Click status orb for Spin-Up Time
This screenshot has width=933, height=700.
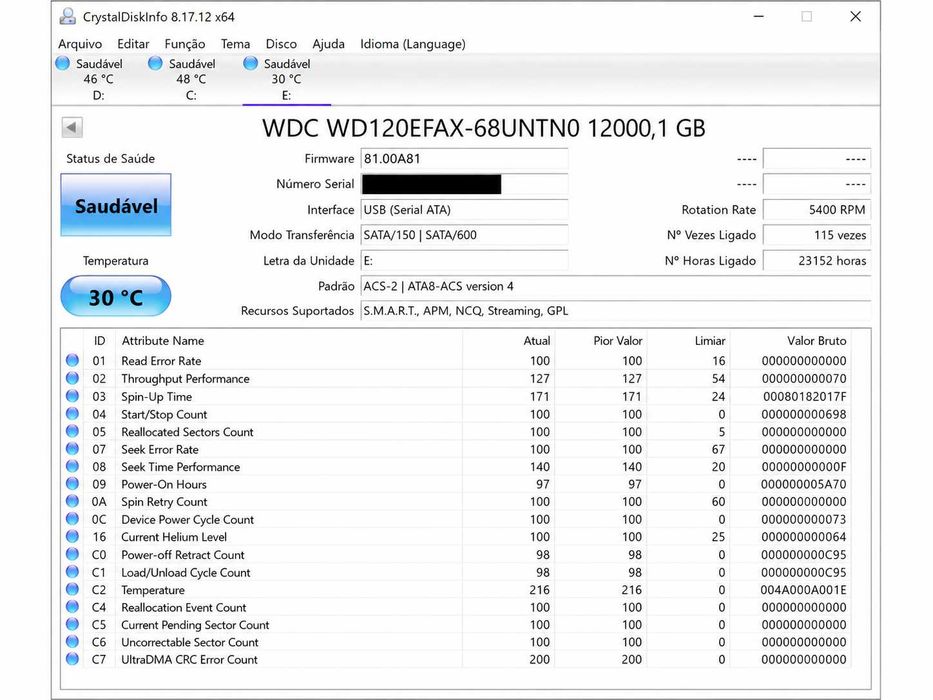point(73,396)
